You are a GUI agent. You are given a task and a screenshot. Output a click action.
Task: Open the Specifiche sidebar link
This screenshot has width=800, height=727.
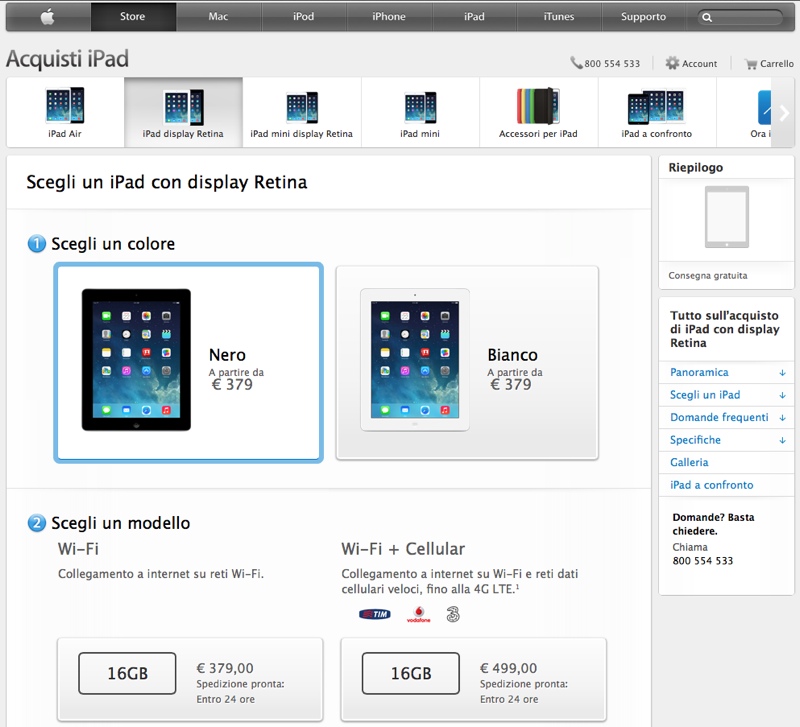pos(695,440)
